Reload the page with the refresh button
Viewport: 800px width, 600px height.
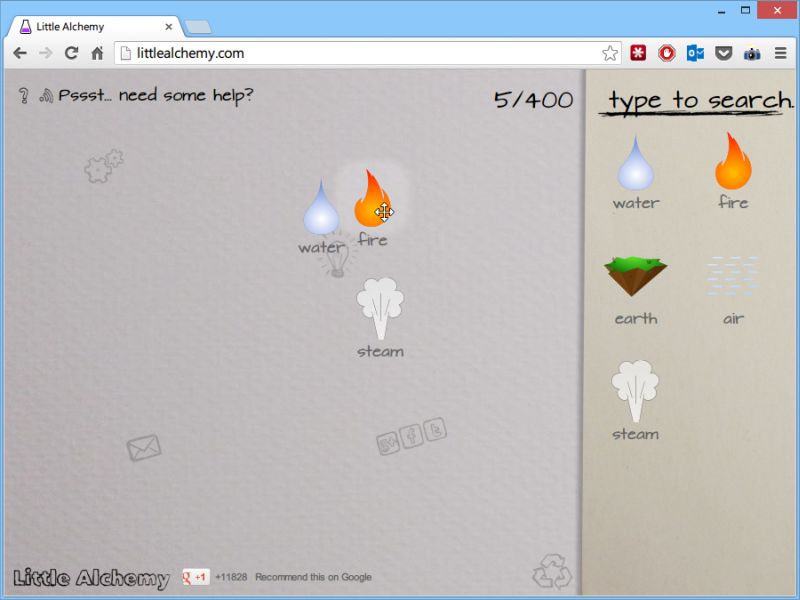click(x=71, y=53)
